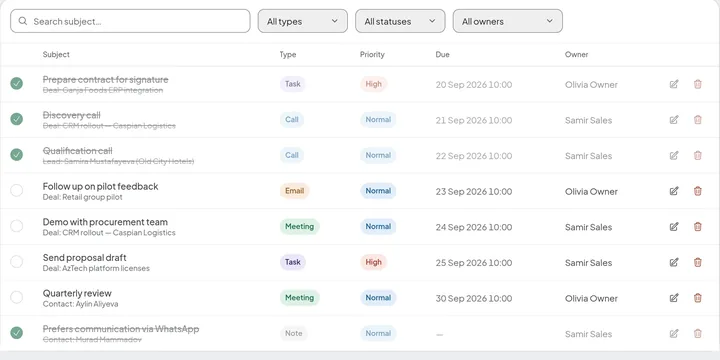Viewport: 720px width, 360px height.
Task: Click Olivia Owner in Quarterly review row
Action: click(x=591, y=298)
